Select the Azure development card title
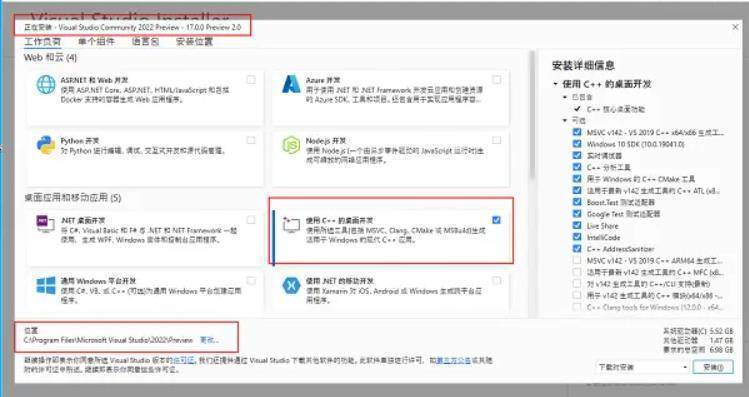The image size is (749, 397). 323,80
